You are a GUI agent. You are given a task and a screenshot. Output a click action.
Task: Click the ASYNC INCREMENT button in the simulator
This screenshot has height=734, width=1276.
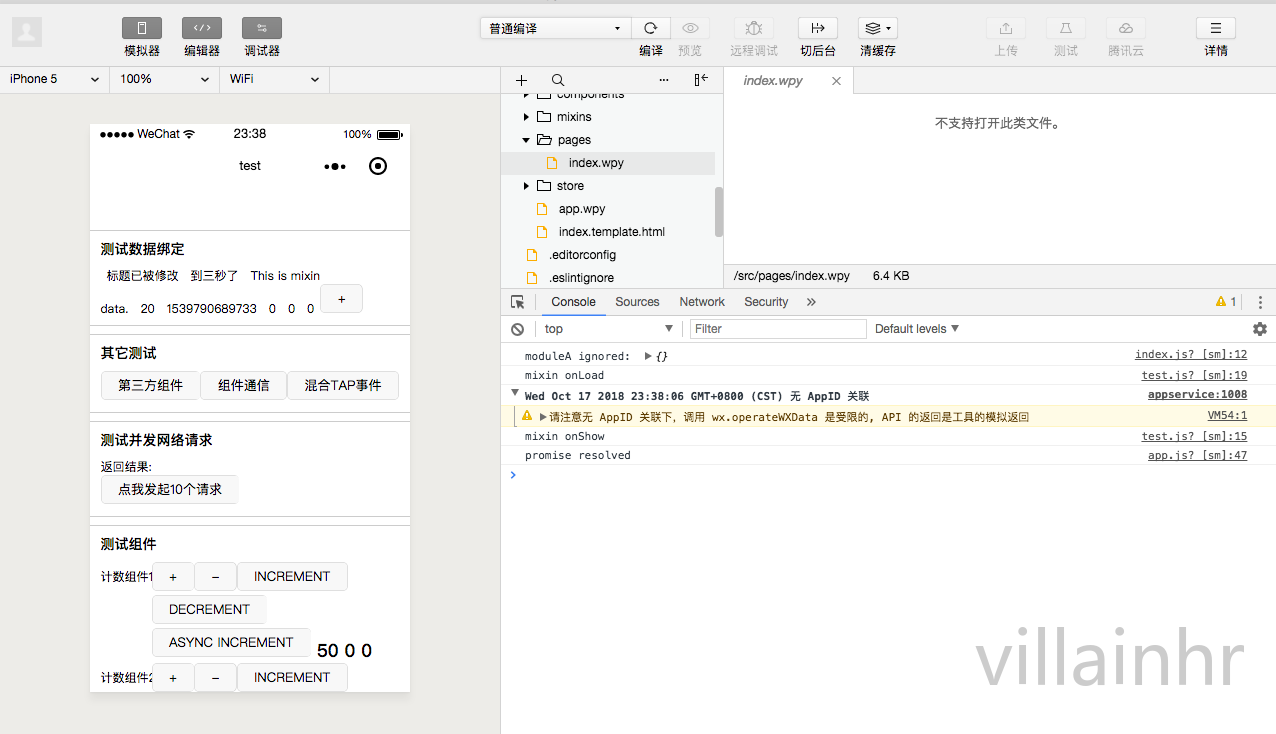231,642
